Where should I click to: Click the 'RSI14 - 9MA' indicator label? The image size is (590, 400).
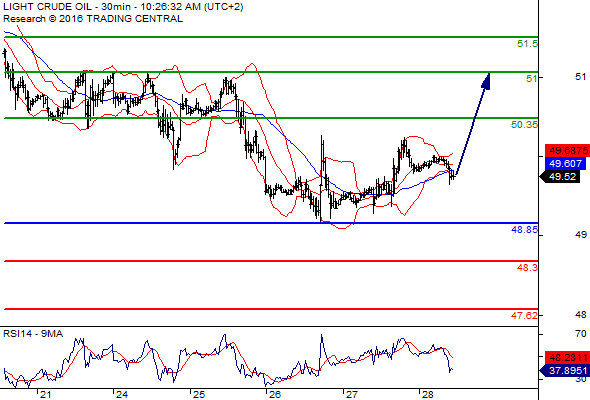point(33,333)
